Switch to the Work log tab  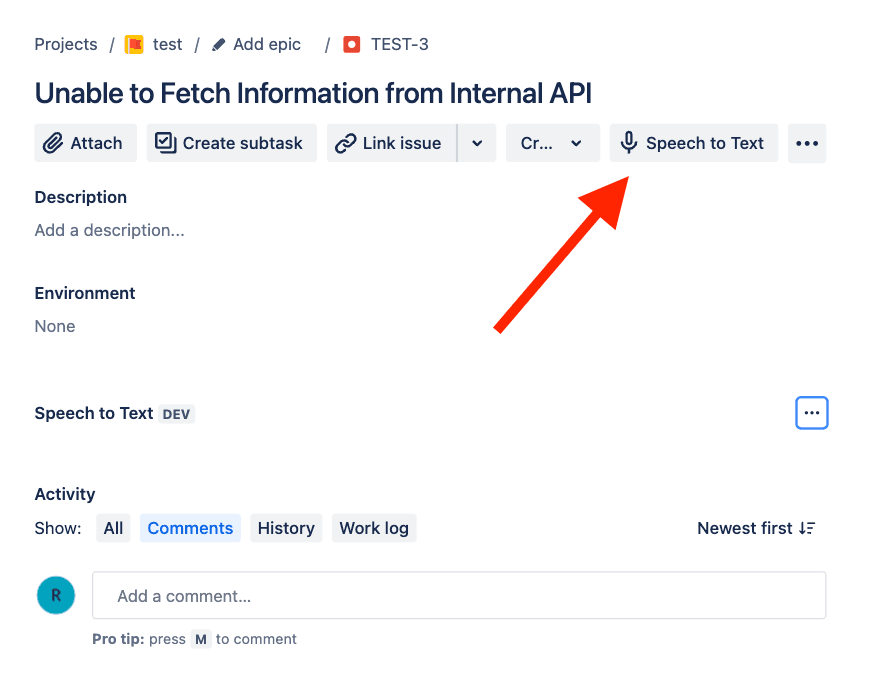click(374, 528)
